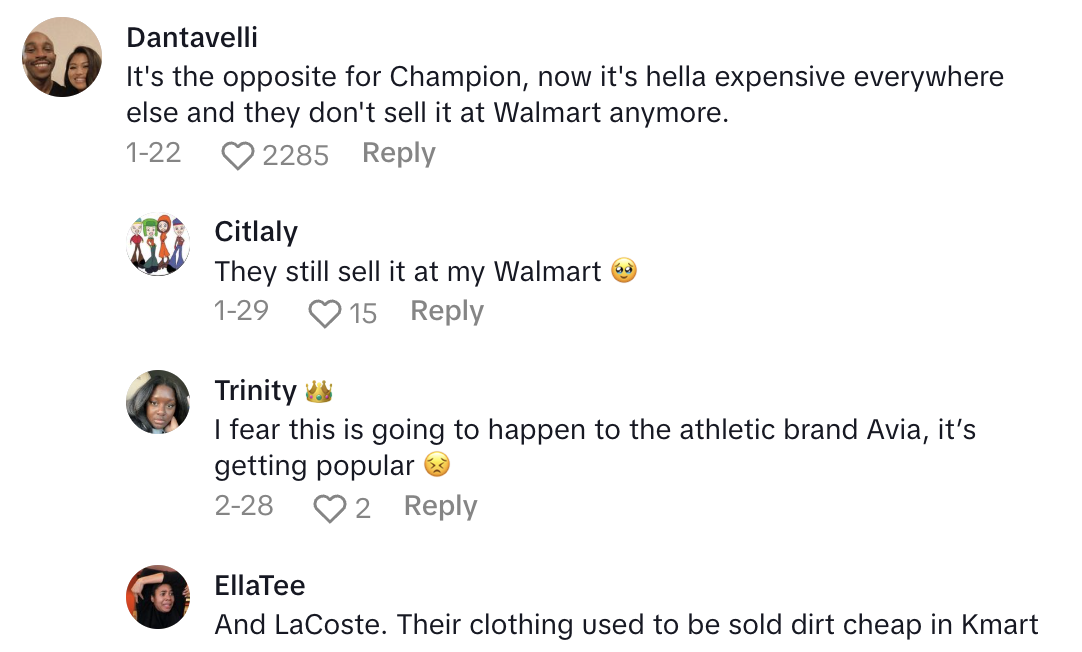This screenshot has height=652, width=1082.
Task: Click Trinity's profile photo
Action: click(x=158, y=402)
